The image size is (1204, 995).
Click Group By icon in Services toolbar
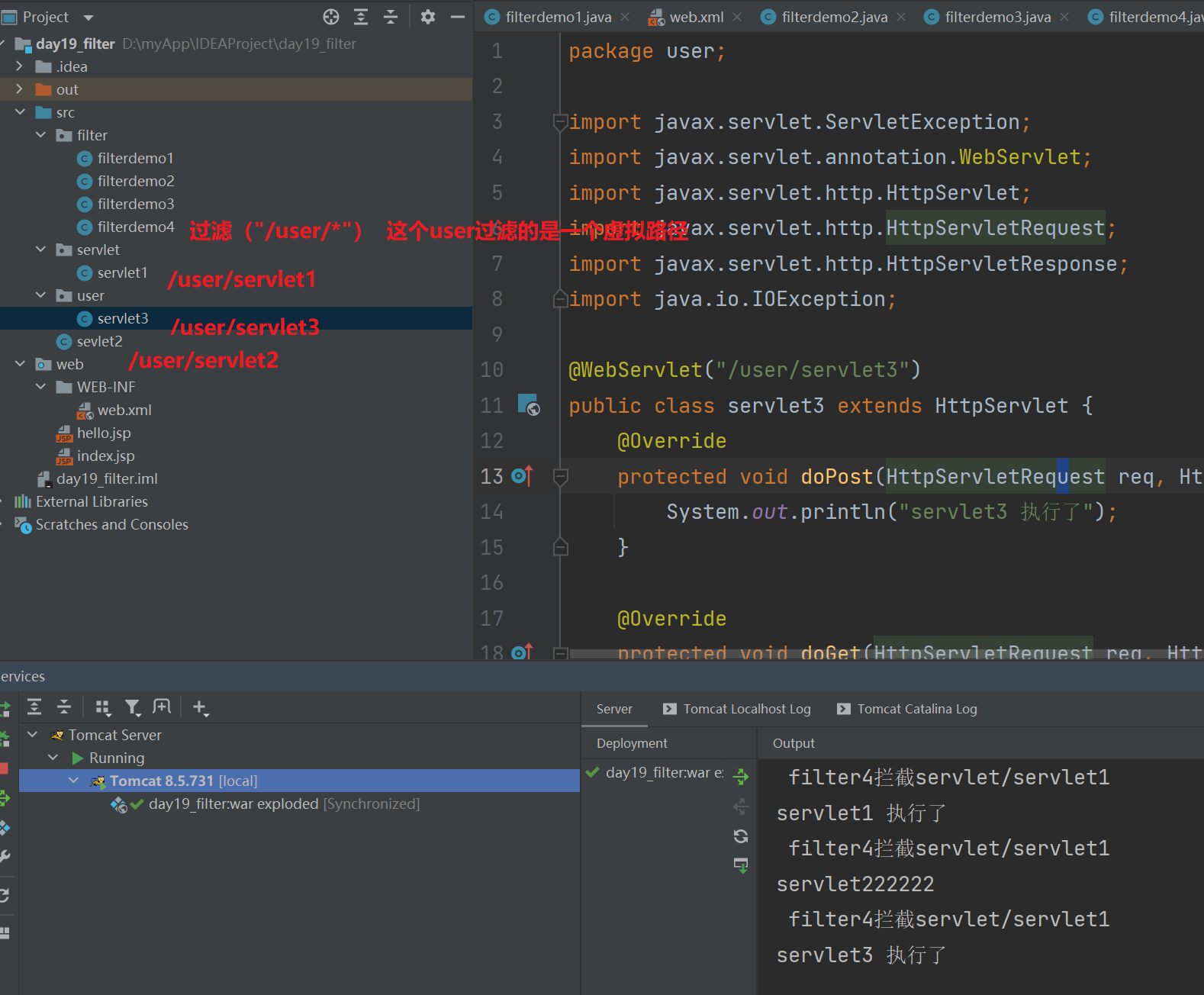(103, 707)
